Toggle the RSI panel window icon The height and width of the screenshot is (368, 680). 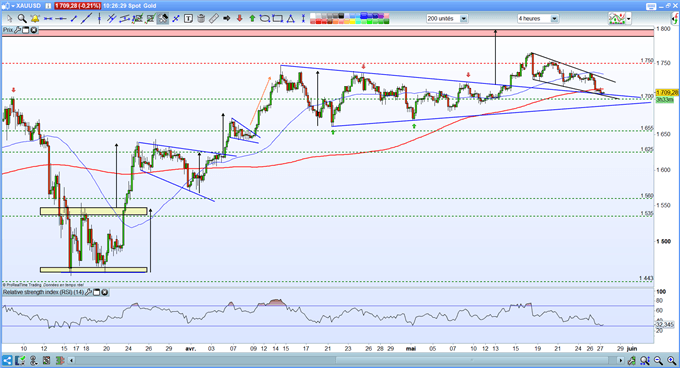97,292
